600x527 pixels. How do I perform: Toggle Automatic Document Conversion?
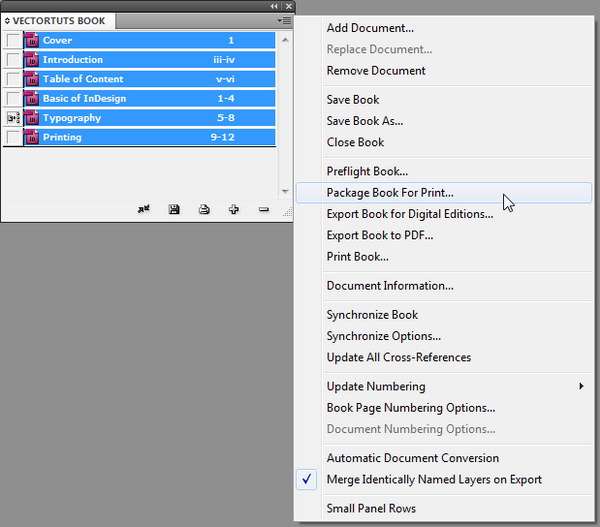(x=412, y=458)
